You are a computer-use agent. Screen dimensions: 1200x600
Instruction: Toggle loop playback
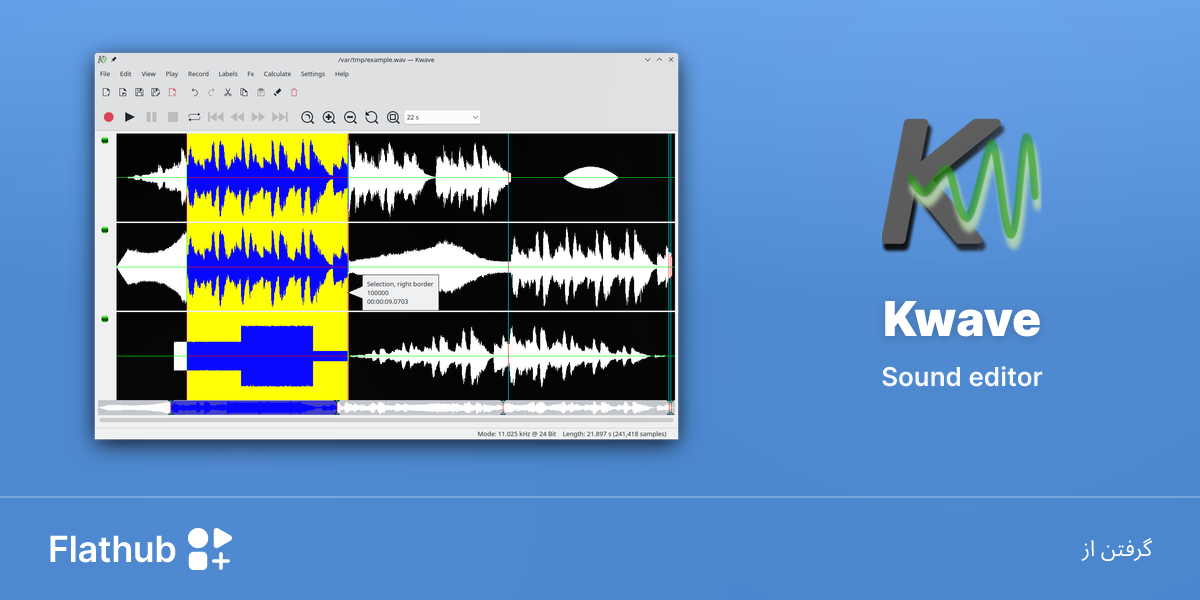pos(194,117)
